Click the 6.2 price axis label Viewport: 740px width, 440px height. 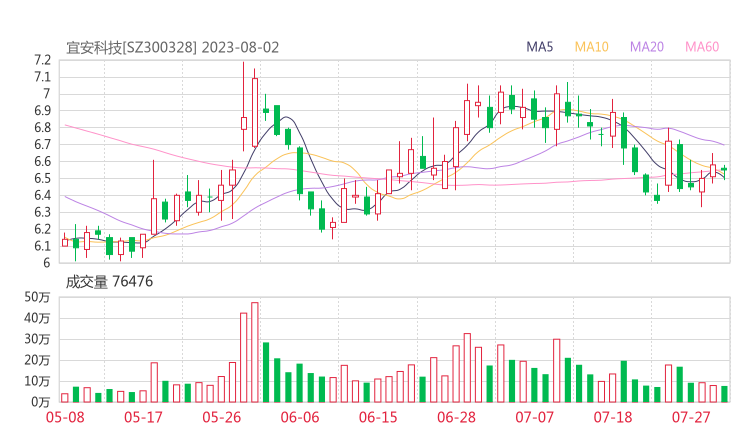tap(42, 229)
